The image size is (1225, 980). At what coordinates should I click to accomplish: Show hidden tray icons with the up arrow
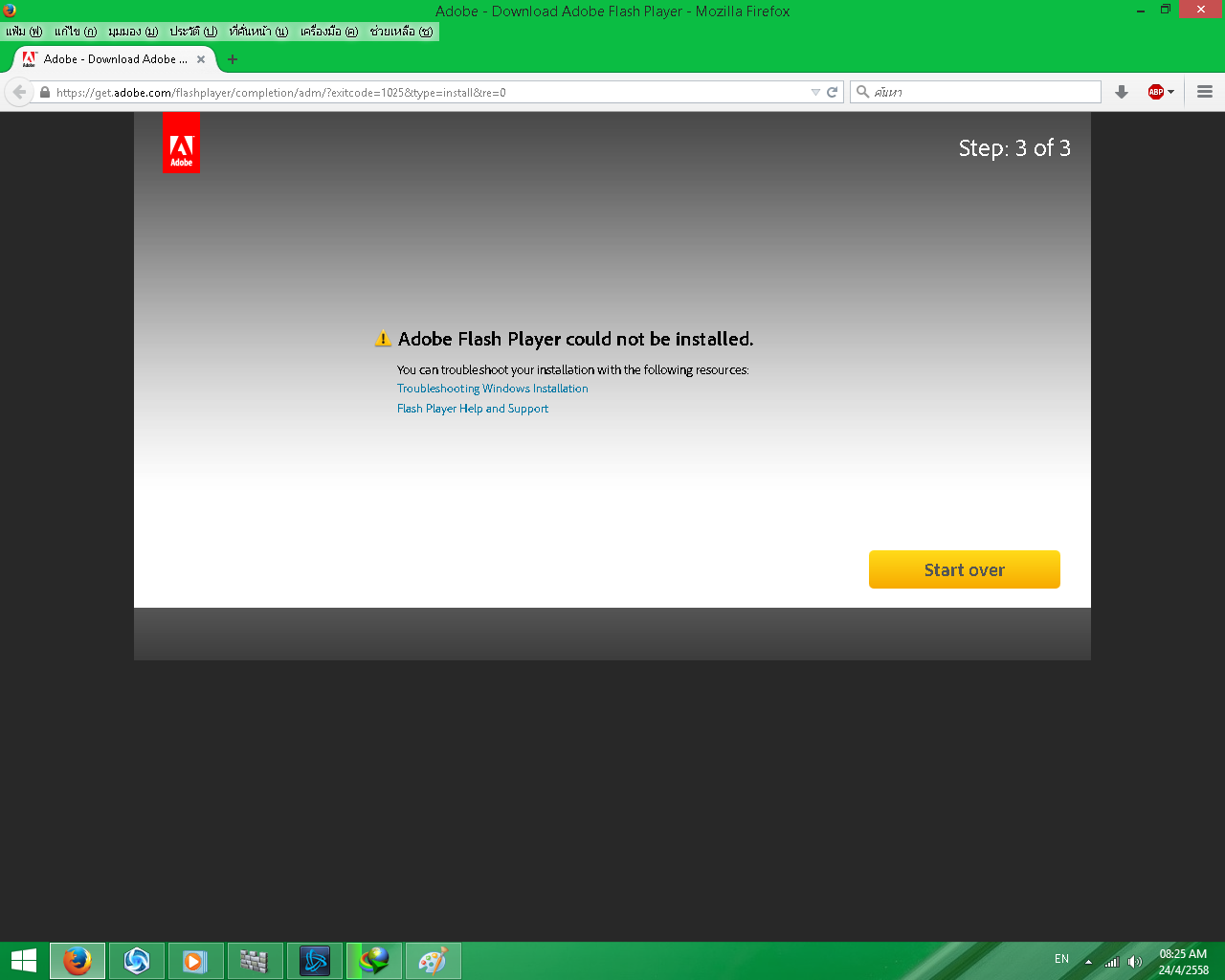coord(1088,962)
